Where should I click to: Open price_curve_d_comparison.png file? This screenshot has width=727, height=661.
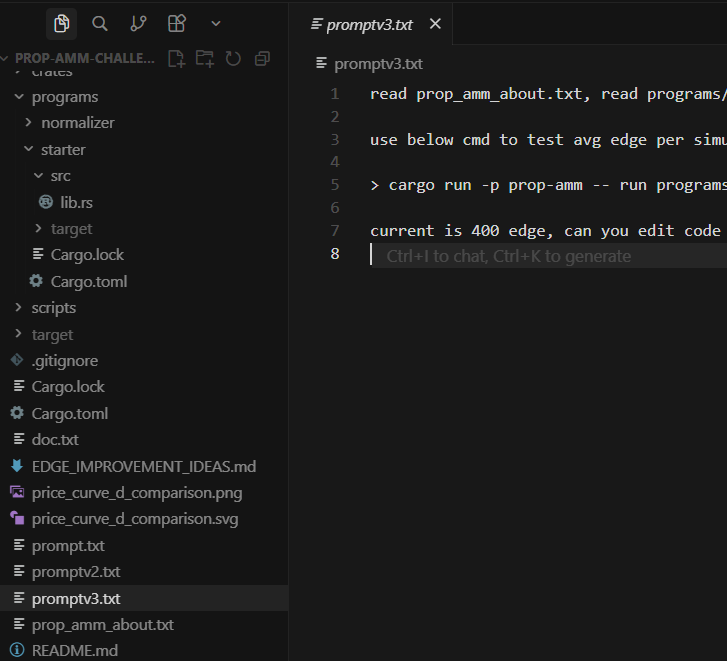(137, 493)
